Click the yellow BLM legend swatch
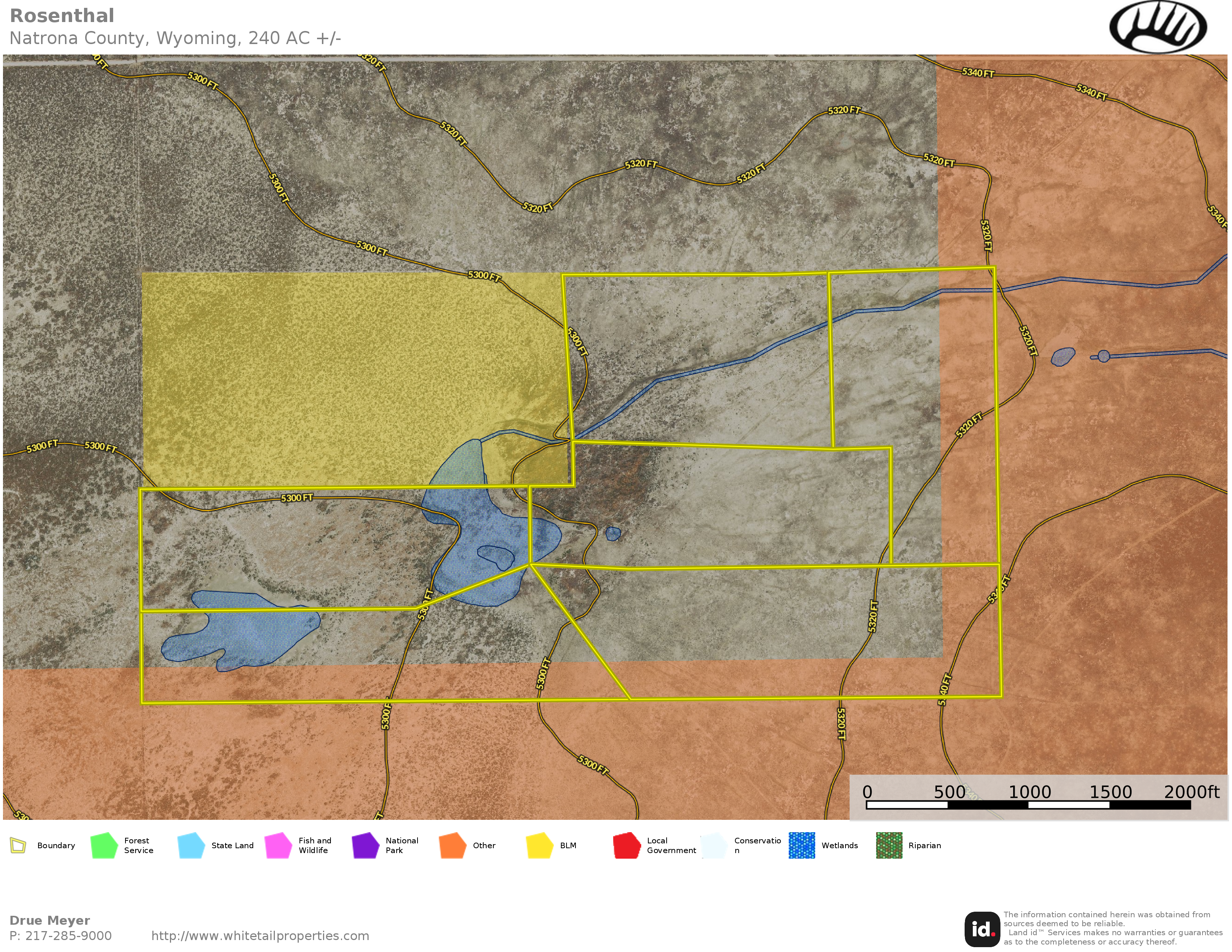The image size is (1232, 952). point(540,845)
